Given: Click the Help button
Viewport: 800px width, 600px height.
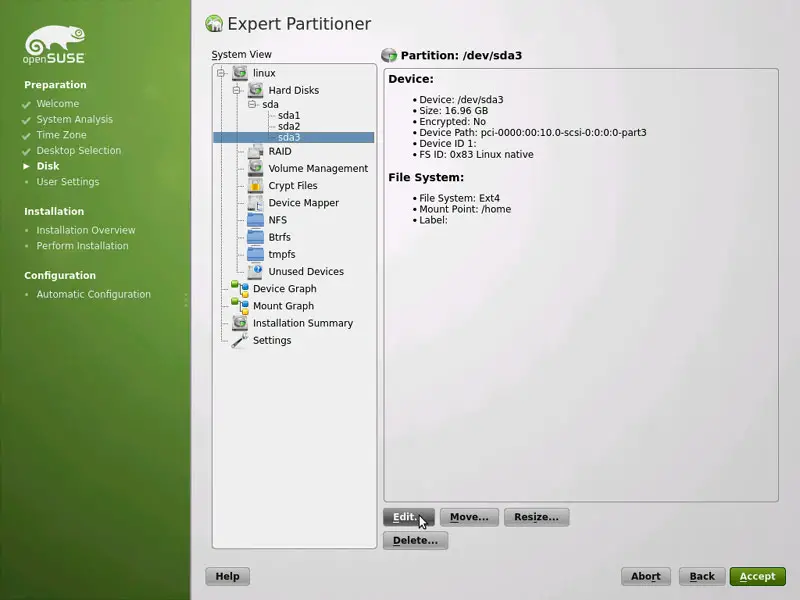Looking at the screenshot, I should tap(227, 576).
